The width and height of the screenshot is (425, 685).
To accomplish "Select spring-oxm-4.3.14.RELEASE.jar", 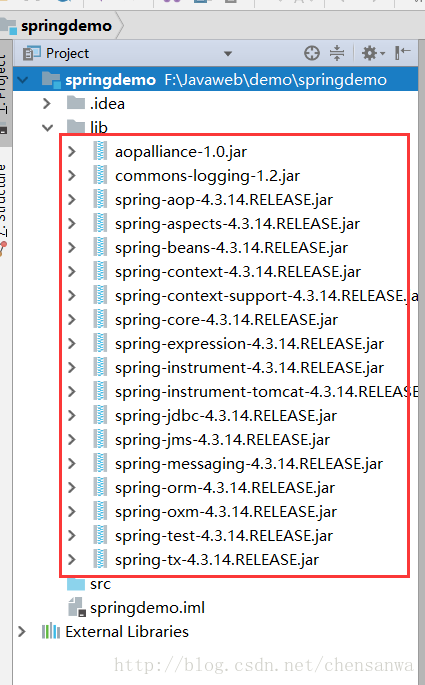I will click(x=226, y=512).
